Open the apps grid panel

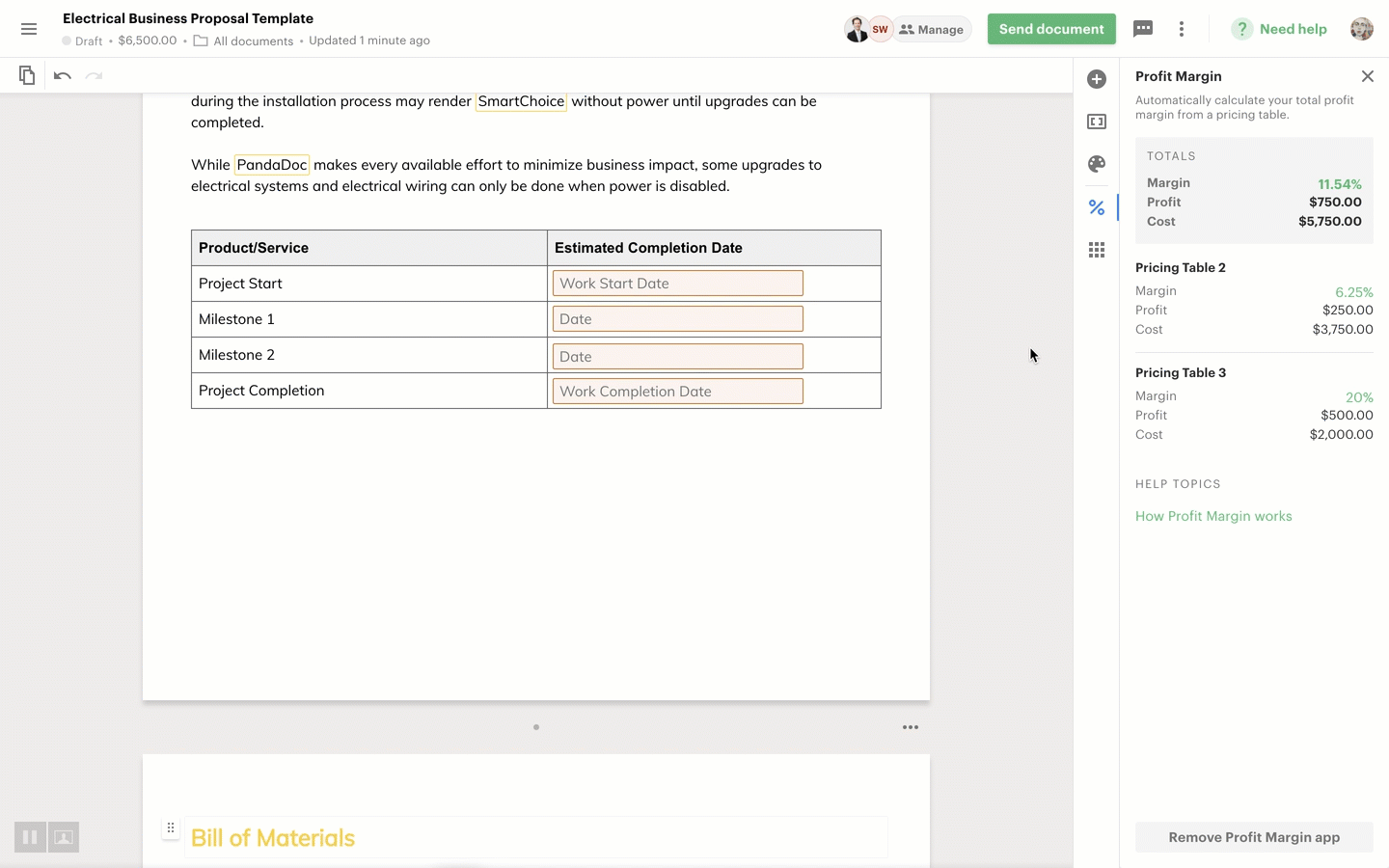[1097, 250]
